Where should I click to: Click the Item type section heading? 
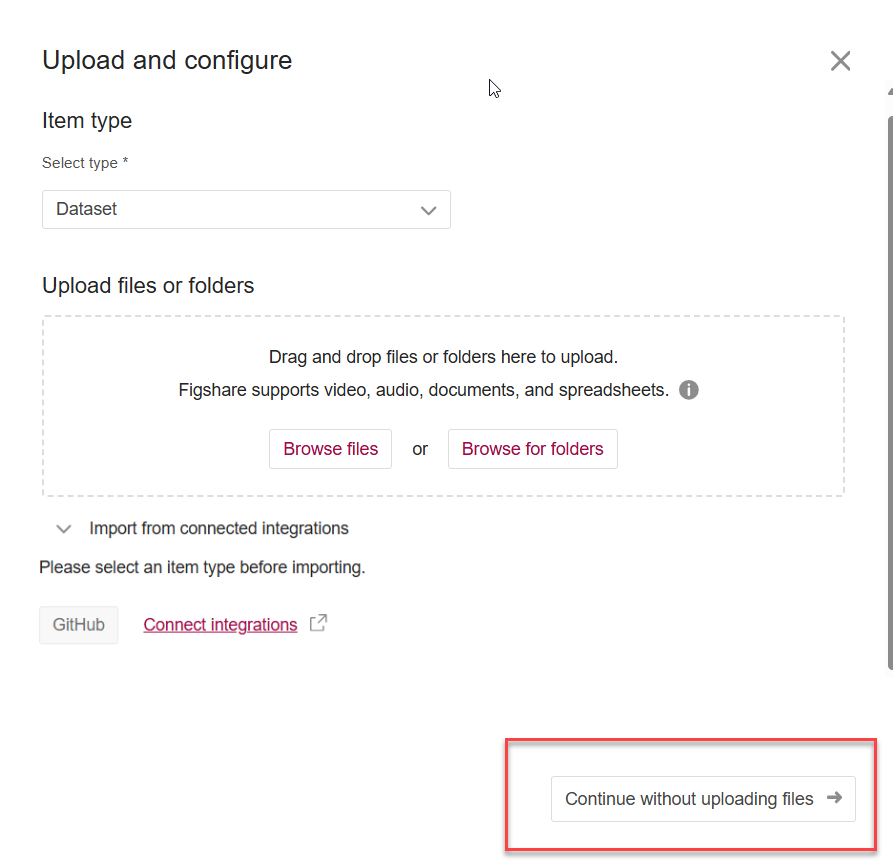(x=87, y=121)
